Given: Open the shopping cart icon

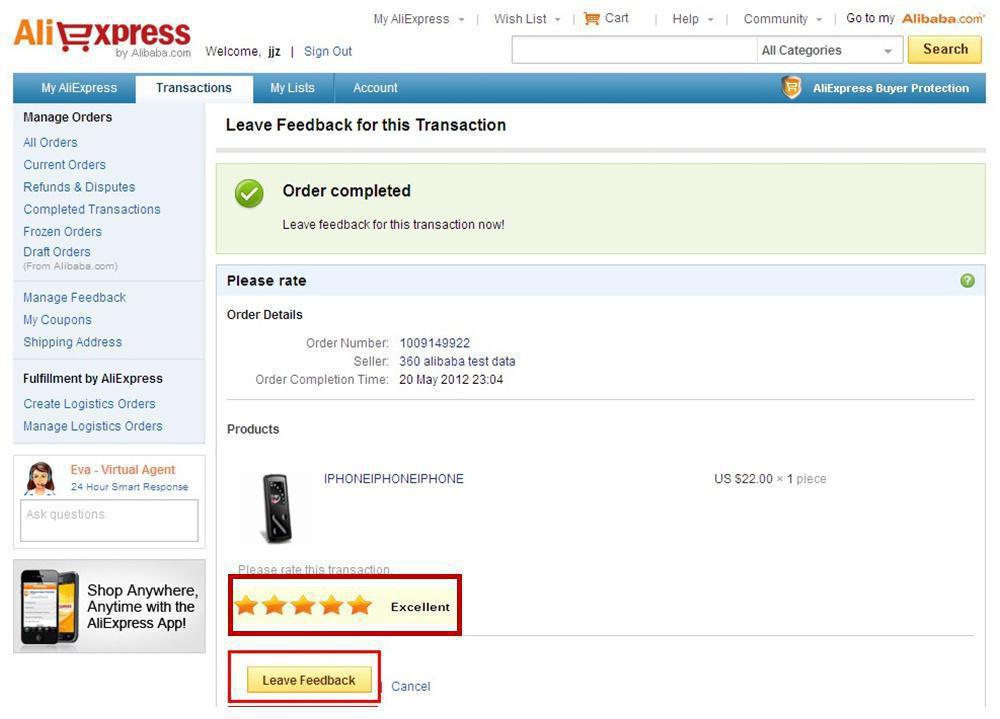Looking at the screenshot, I should [592, 18].
